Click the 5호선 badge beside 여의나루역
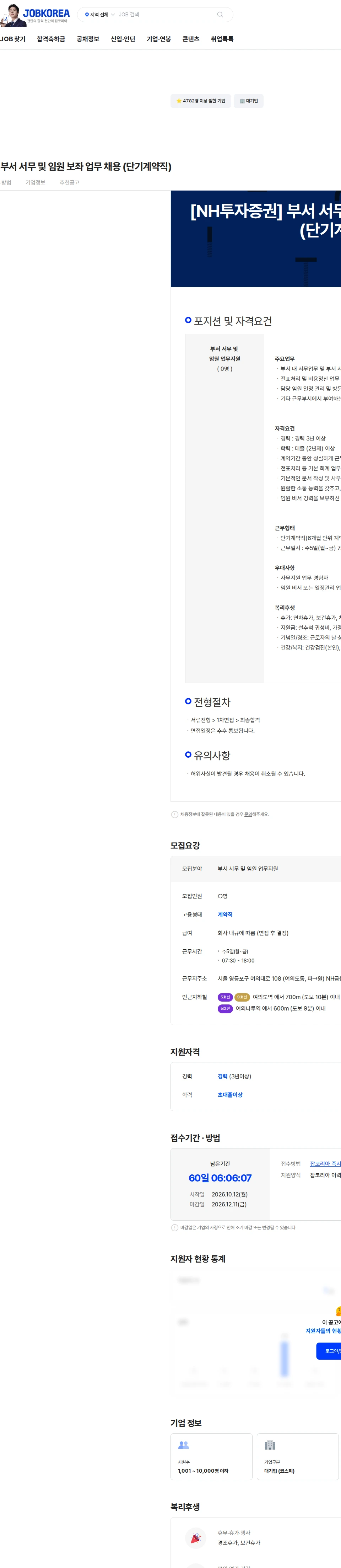The width and height of the screenshot is (341, 1568). pyautogui.click(x=226, y=1009)
